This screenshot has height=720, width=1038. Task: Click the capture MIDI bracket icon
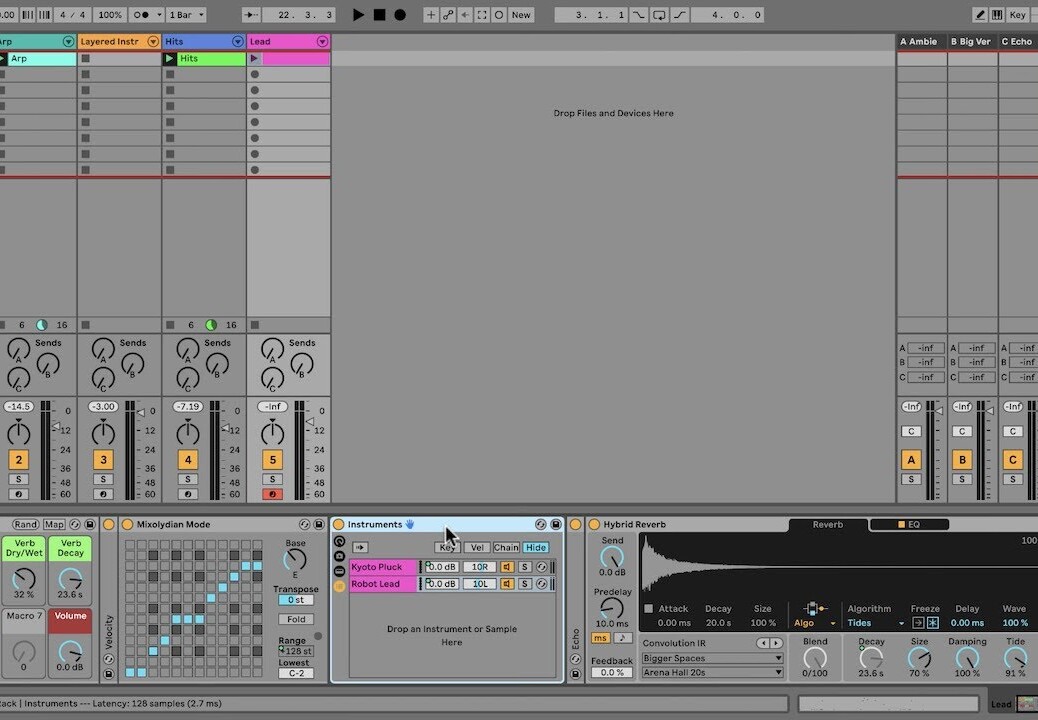tap(483, 15)
